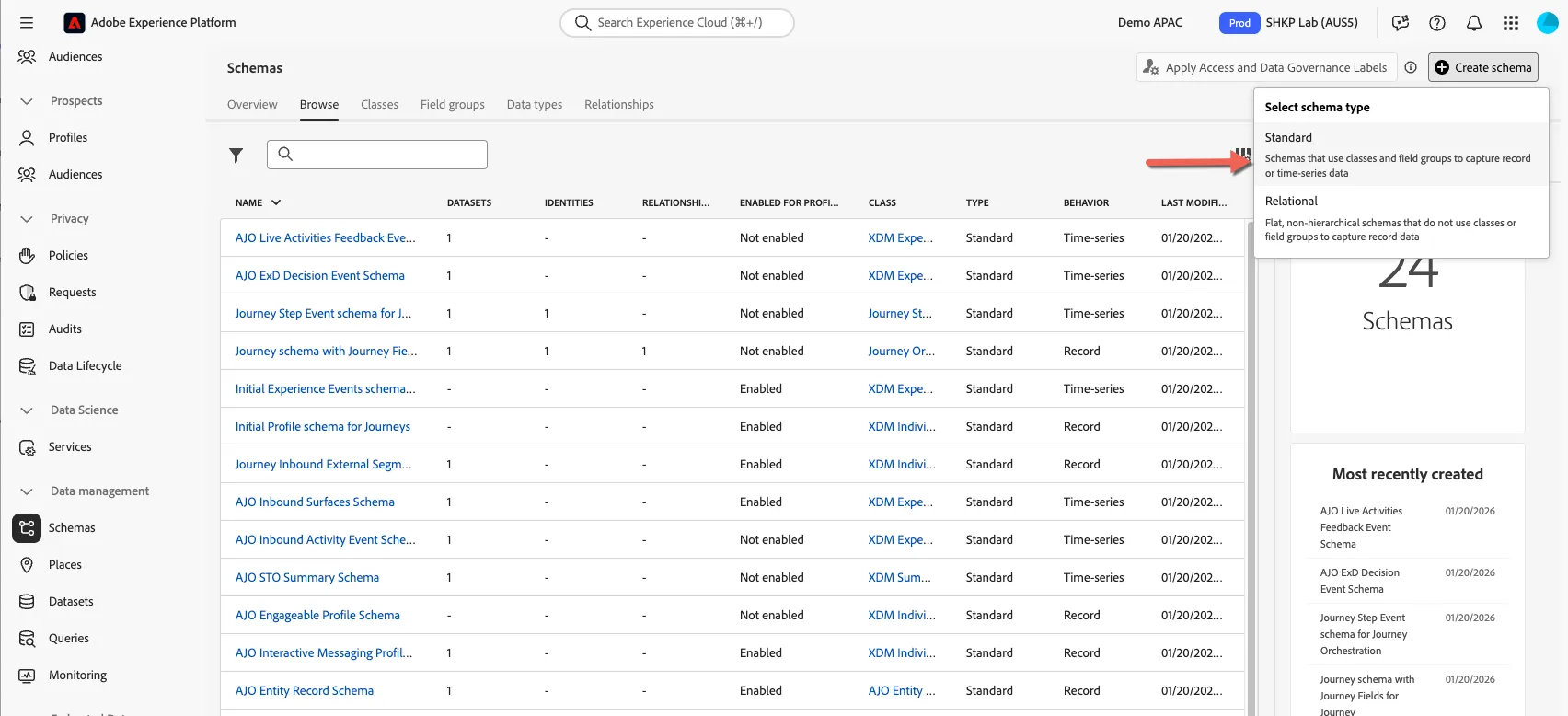Open the app switcher grid

pyautogui.click(x=1511, y=23)
